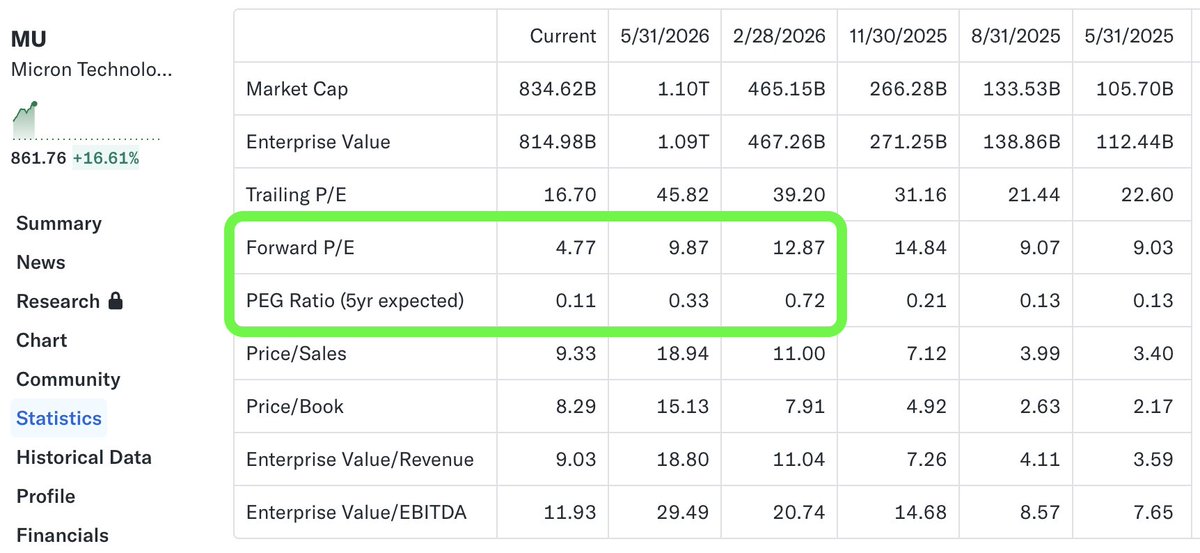Click the 1.10T market cap value
The width and height of the screenshot is (1200, 553).
point(684,89)
